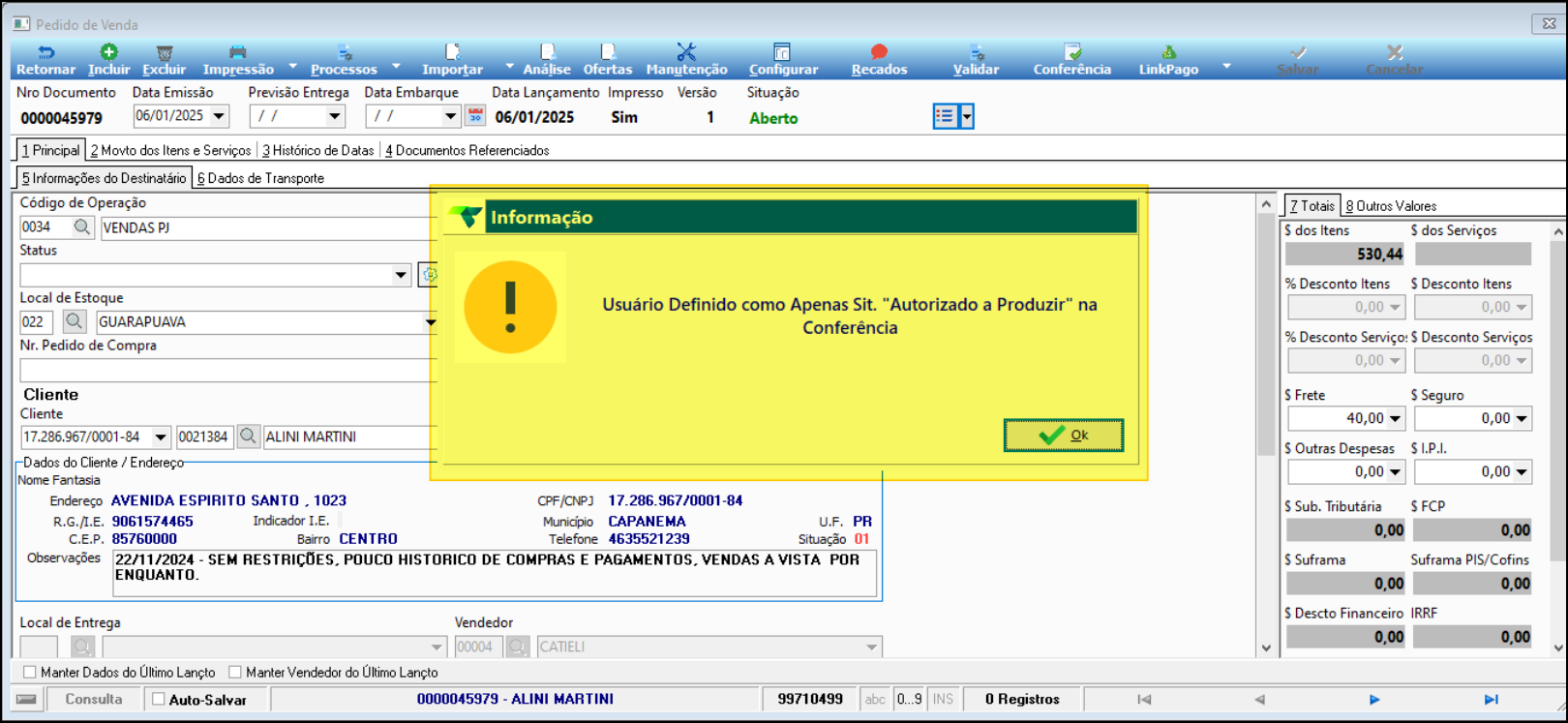
Task: Switch to Movto dos Itens e Serviços tab
Action: click(171, 151)
